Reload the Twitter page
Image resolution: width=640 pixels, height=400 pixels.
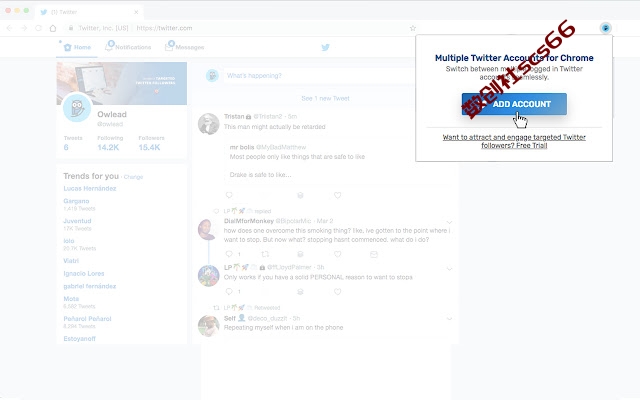[x=38, y=28]
